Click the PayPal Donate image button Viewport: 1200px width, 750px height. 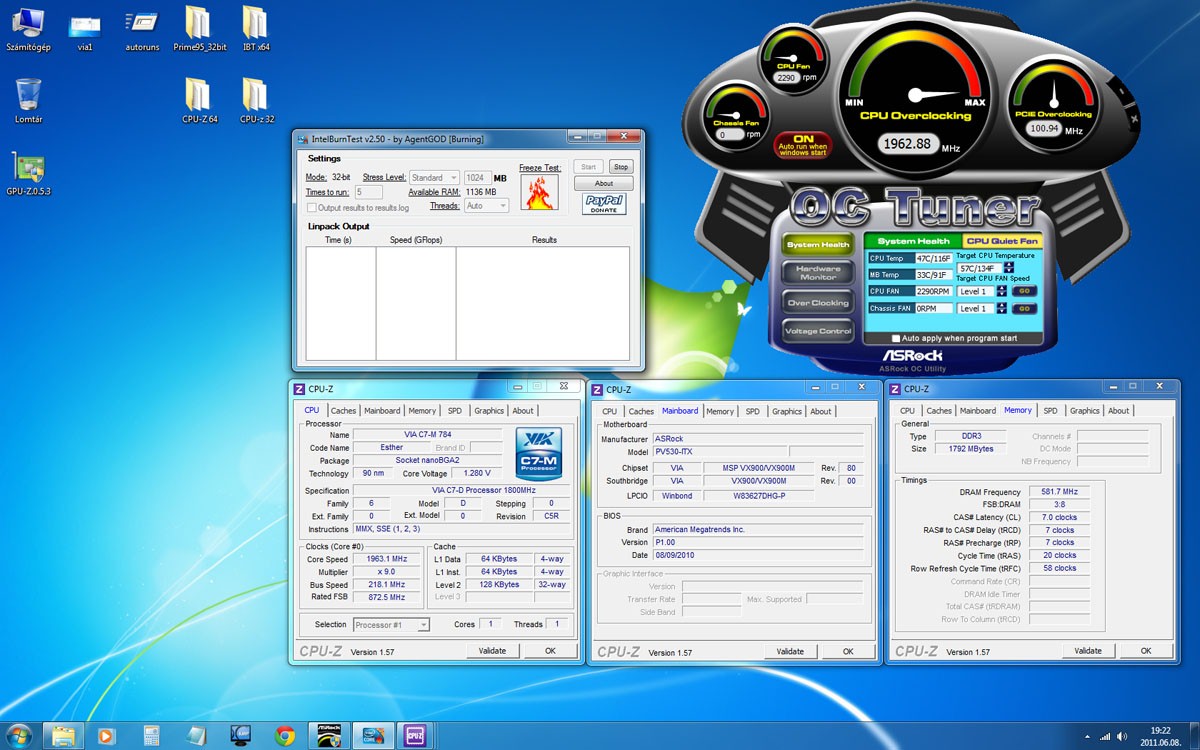pyautogui.click(x=604, y=203)
